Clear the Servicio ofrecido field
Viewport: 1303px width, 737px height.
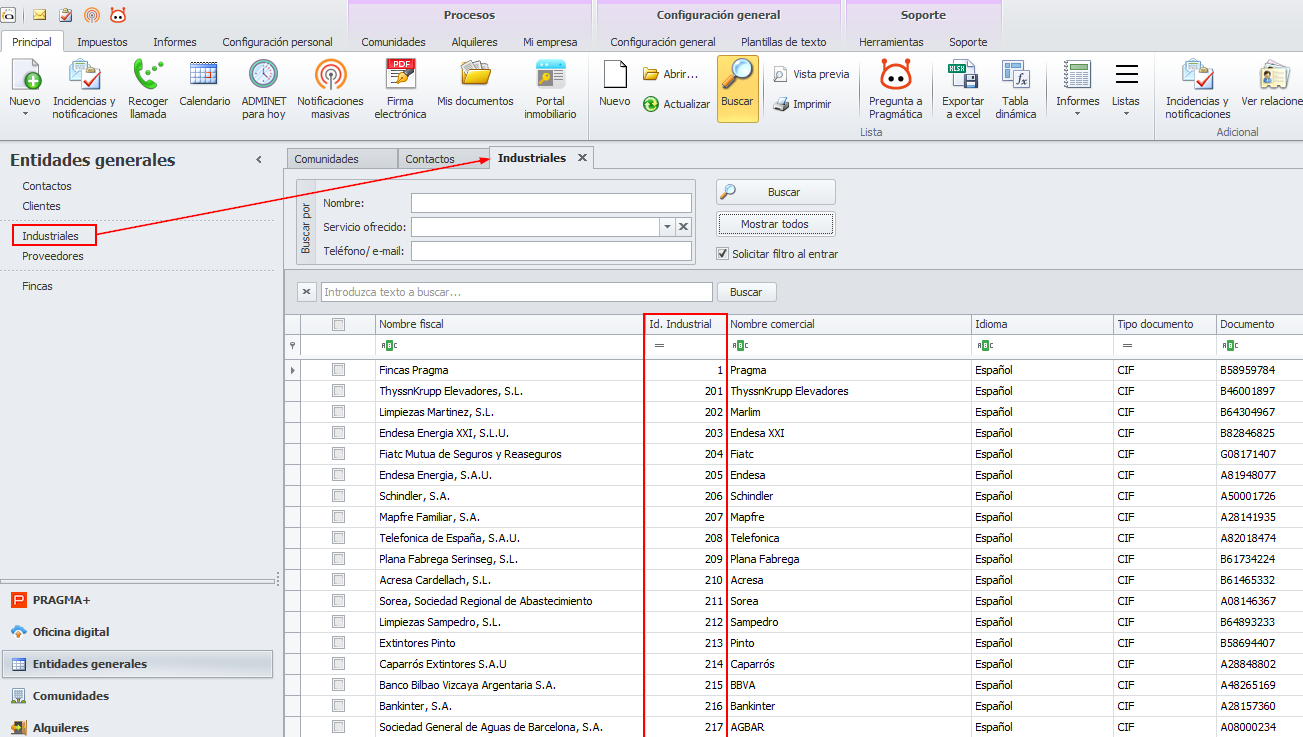click(684, 227)
